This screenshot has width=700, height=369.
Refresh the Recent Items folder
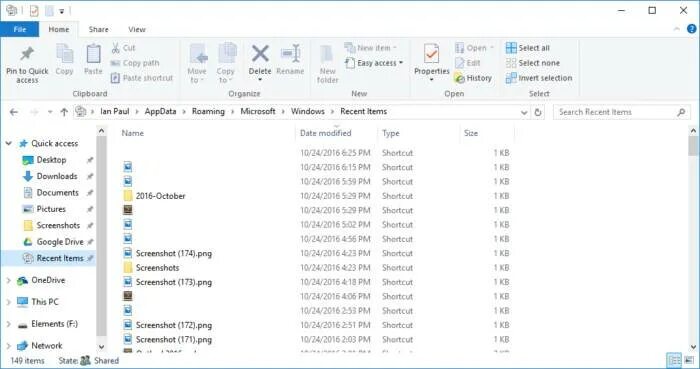538,112
